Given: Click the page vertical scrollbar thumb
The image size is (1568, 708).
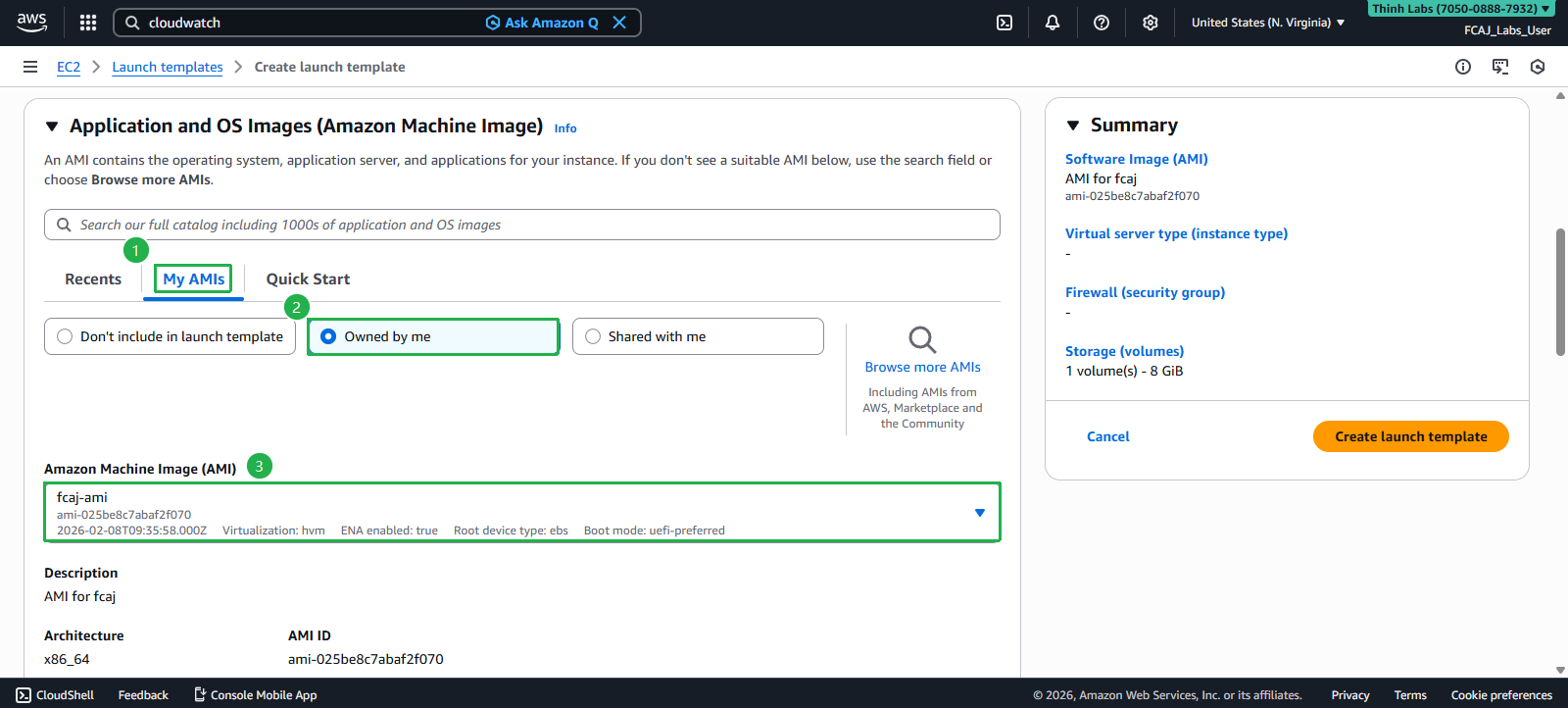Looking at the screenshot, I should (1560, 292).
